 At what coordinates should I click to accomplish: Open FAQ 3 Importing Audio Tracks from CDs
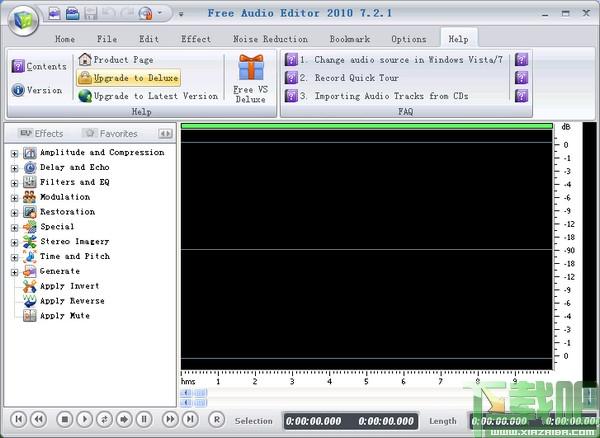[x=377, y=96]
